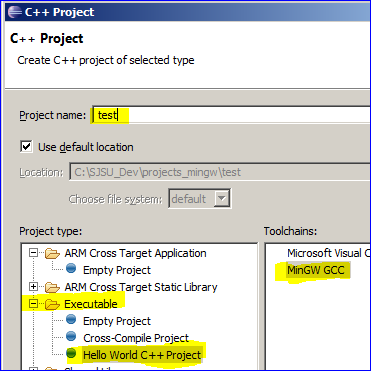The width and height of the screenshot is (371, 371).
Task: Select Empty Project under Executable
Action: pos(117,321)
